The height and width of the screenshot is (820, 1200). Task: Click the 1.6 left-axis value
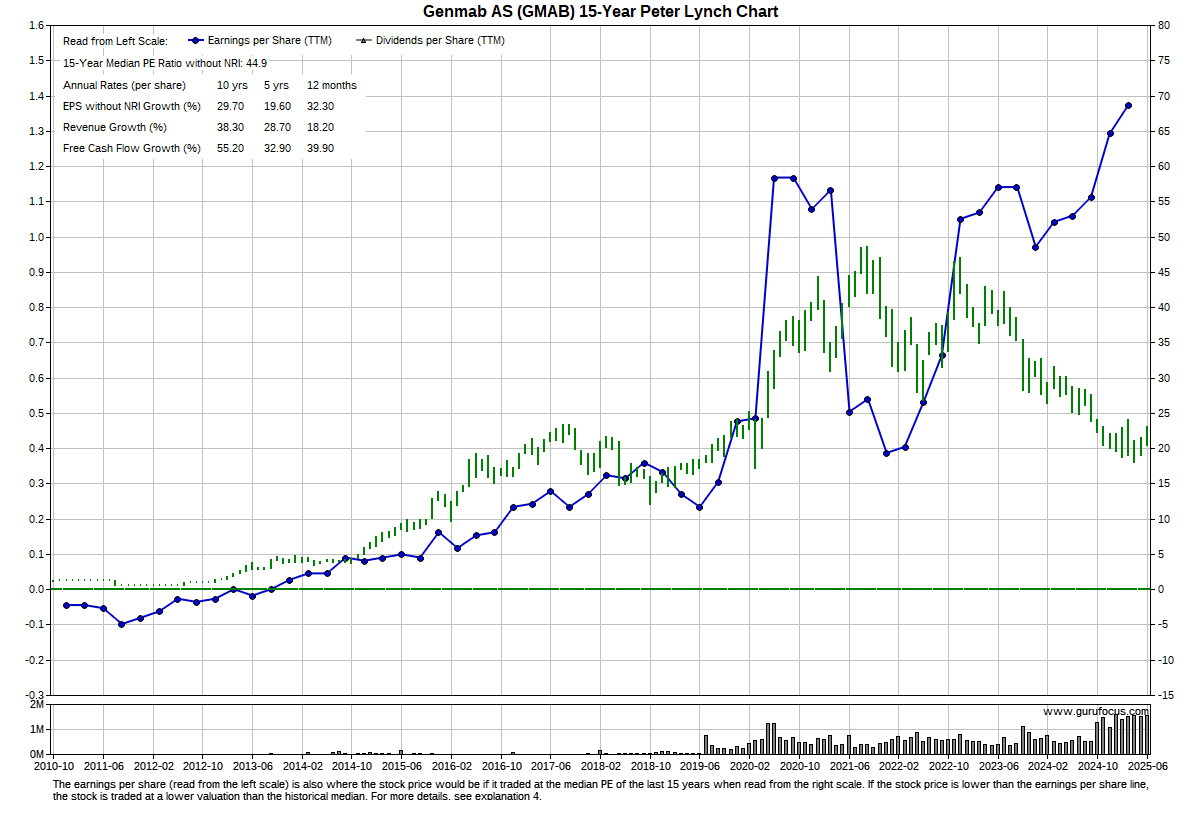37,25
